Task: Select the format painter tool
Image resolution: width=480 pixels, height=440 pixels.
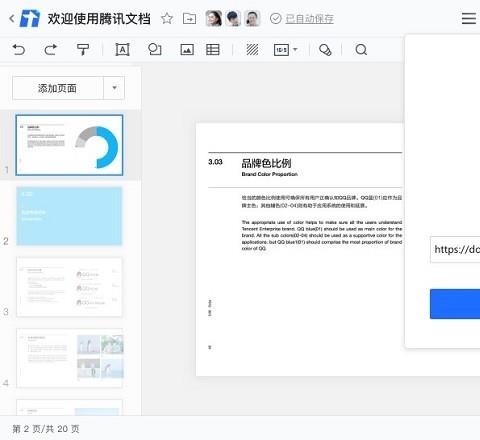Action: point(83,50)
